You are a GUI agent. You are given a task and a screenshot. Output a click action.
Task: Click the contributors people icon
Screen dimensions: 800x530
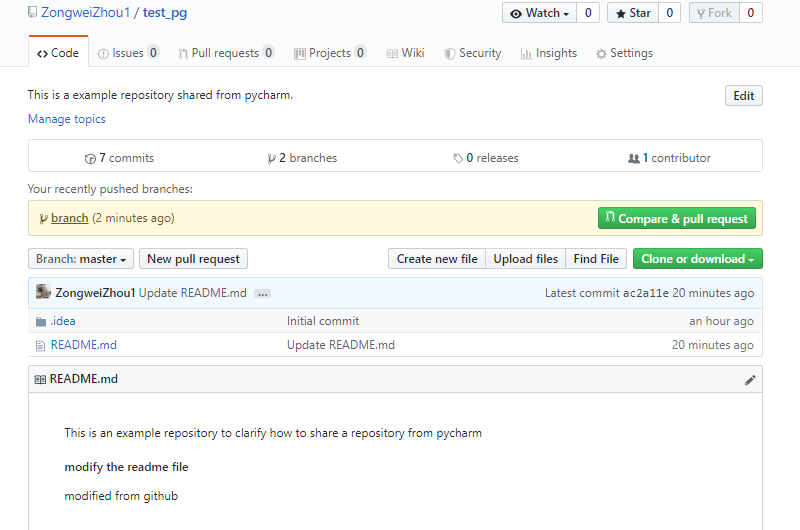click(634, 159)
